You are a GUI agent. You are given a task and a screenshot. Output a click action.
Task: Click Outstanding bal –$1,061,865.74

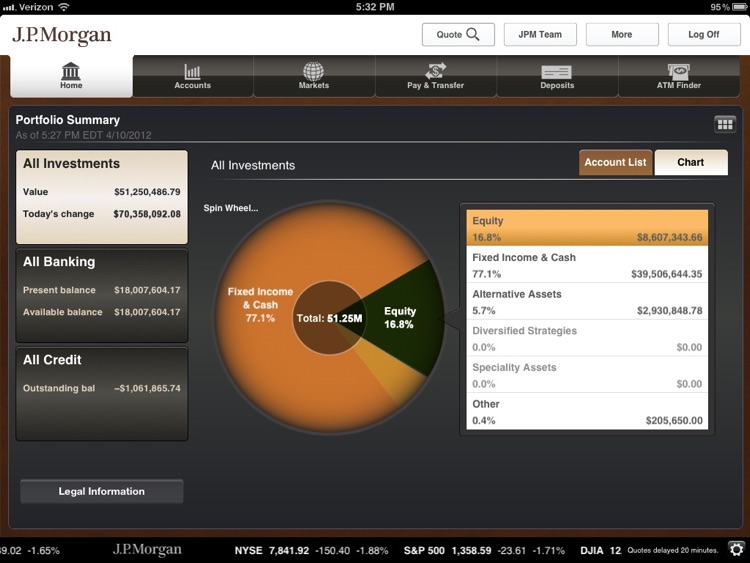(102, 388)
